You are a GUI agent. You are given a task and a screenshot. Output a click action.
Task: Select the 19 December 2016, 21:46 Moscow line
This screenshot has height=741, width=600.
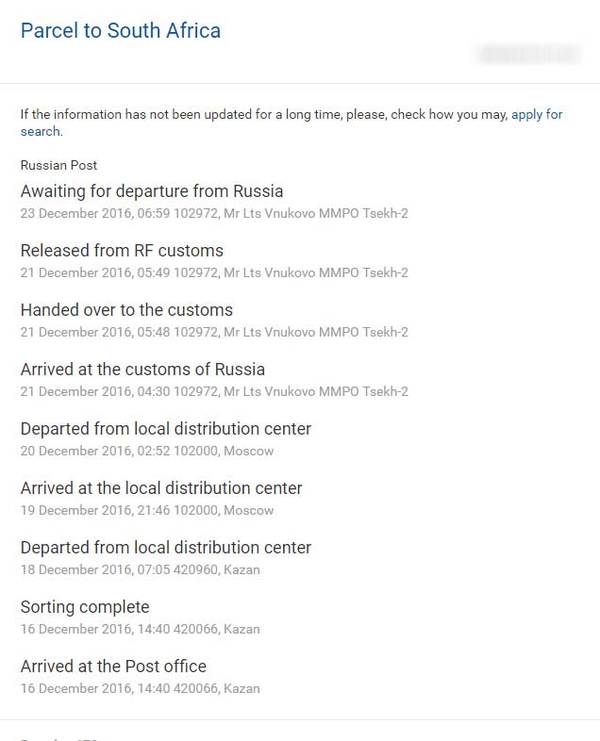pos(147,510)
